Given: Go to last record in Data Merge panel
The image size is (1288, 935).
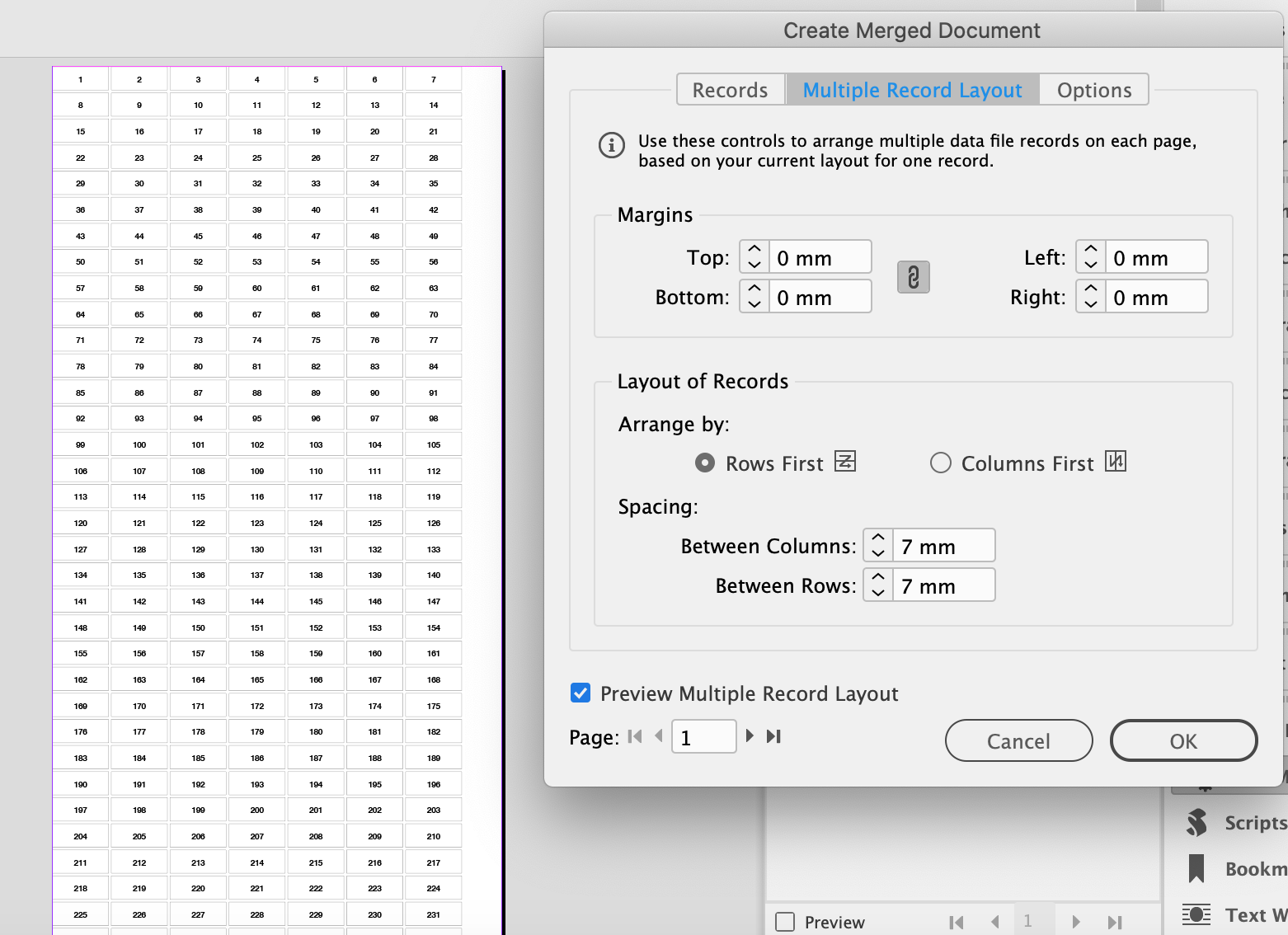Looking at the screenshot, I should (1115, 922).
